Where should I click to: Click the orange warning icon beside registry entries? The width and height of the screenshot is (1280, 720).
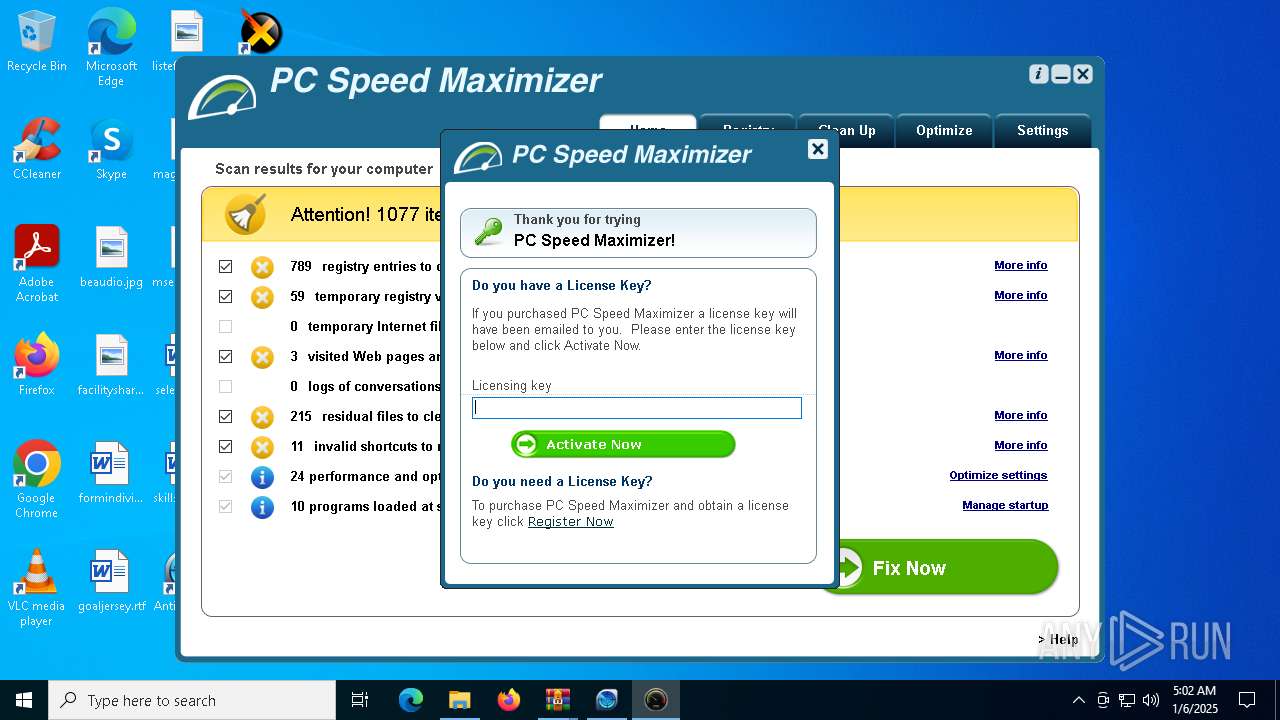pyautogui.click(x=262, y=267)
